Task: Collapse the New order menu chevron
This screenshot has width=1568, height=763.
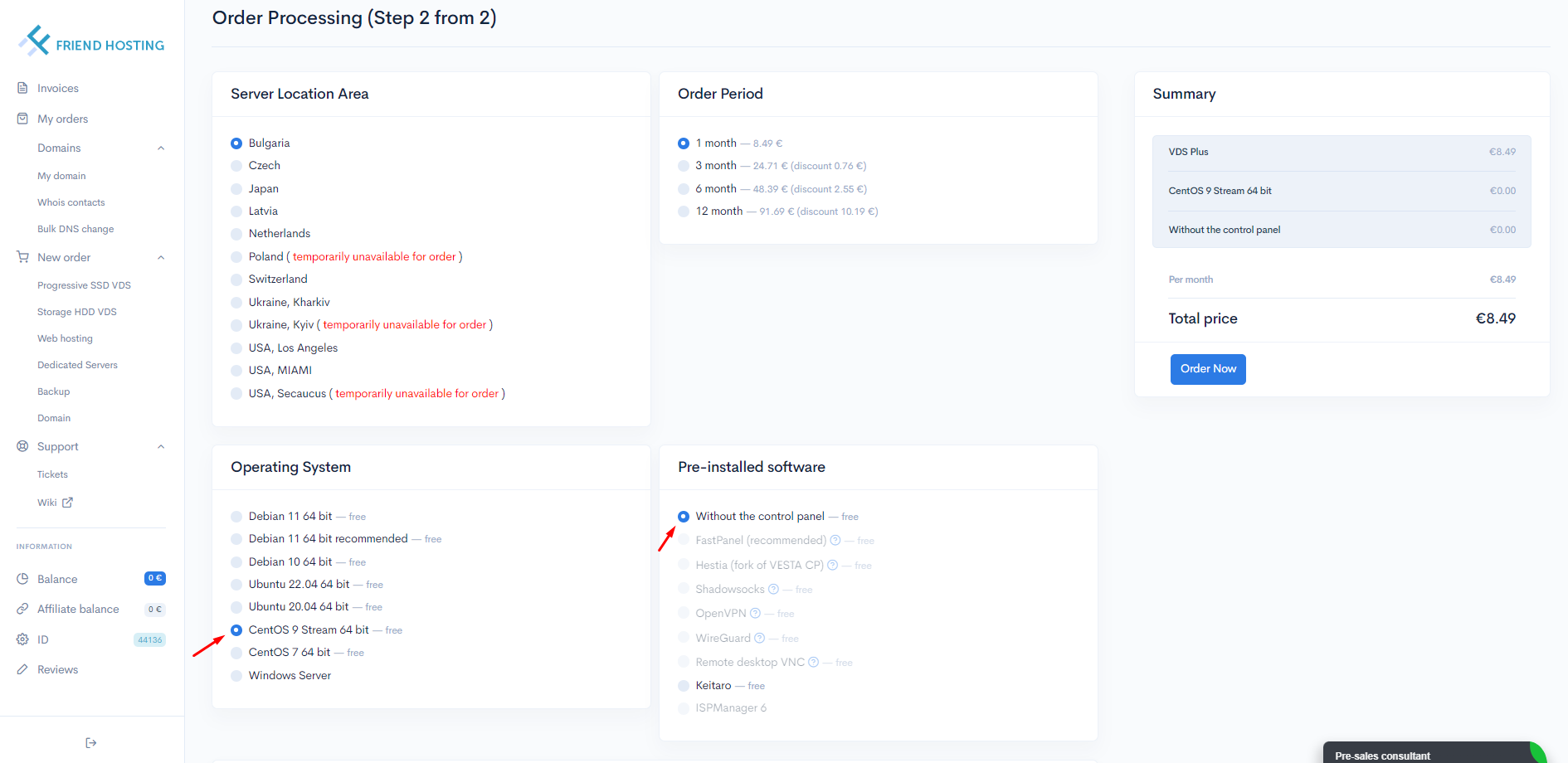Action: point(161,258)
